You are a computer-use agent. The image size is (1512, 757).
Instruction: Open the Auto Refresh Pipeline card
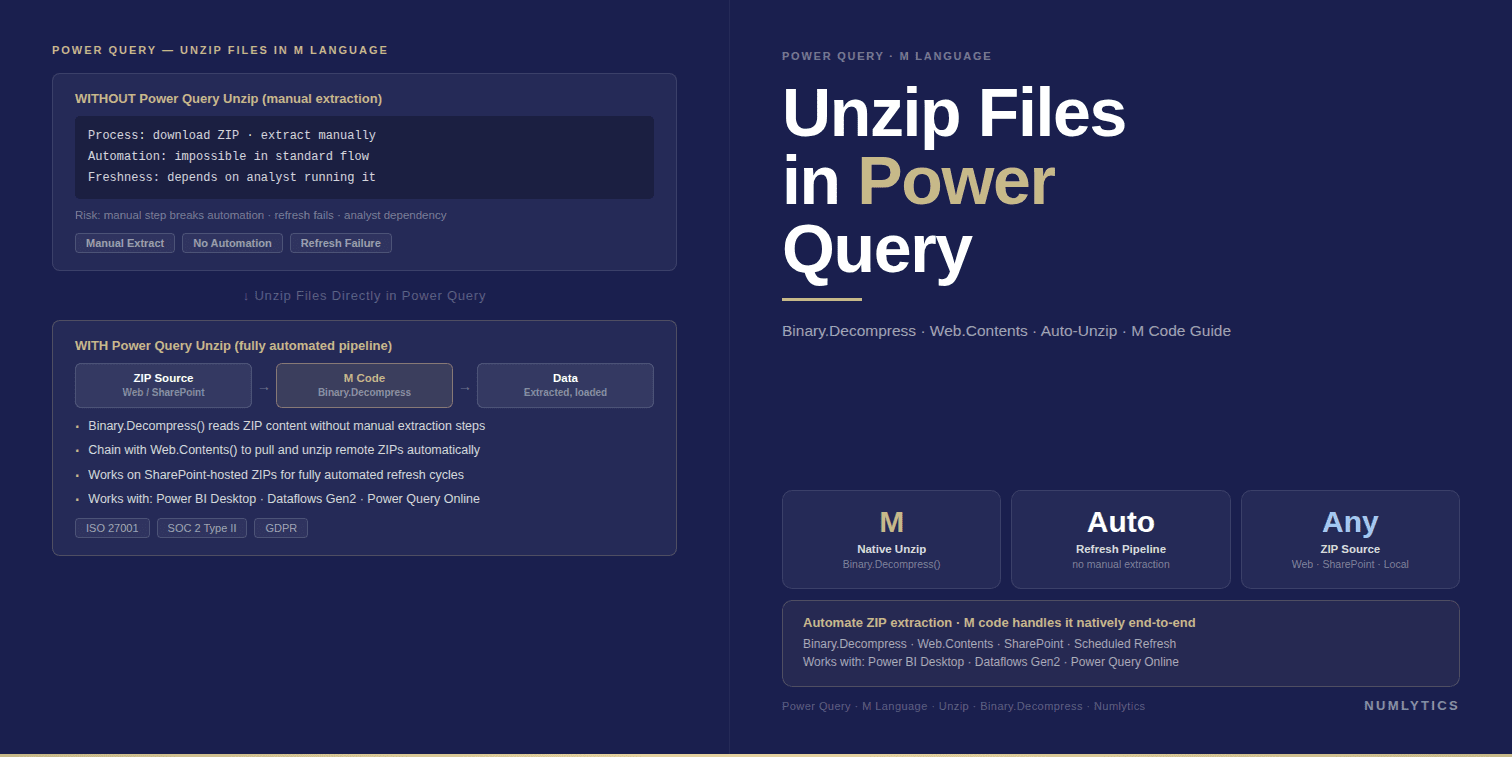(x=1121, y=539)
